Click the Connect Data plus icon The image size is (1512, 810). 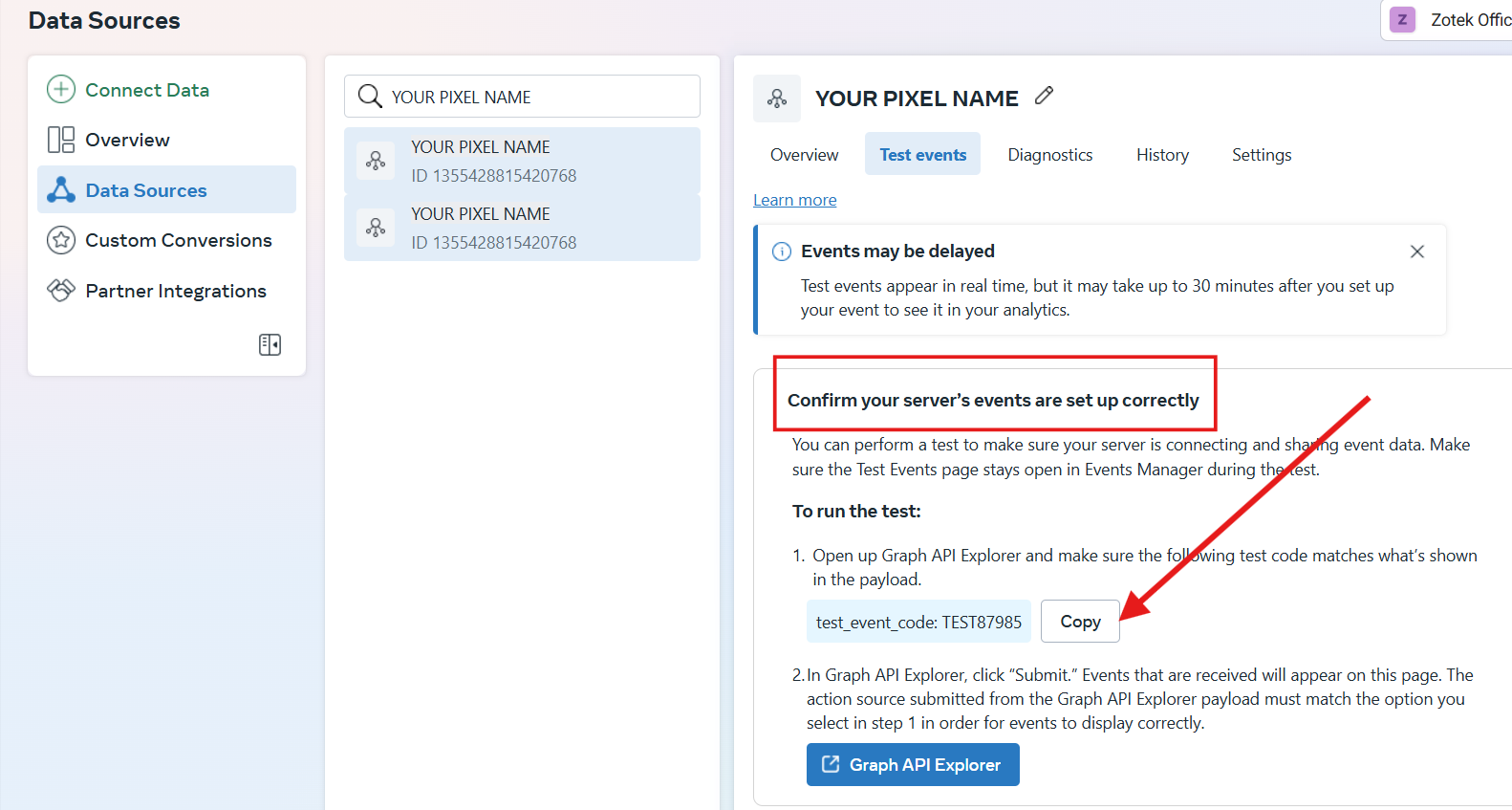(61, 90)
